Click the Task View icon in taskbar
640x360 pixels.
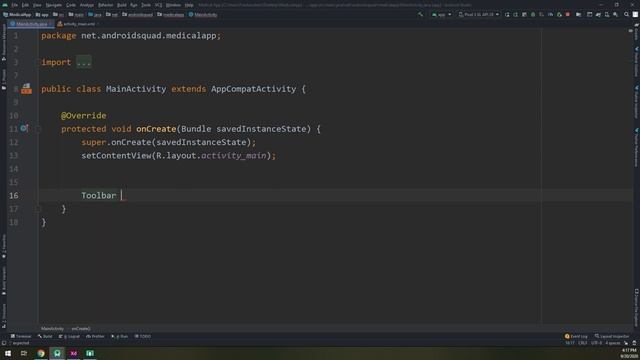[24, 353]
